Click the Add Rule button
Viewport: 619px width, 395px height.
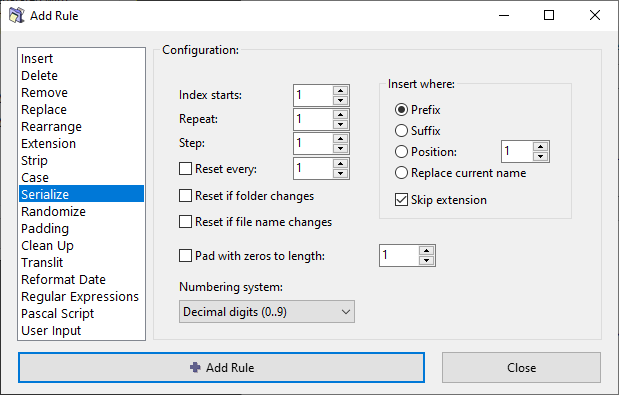(221, 367)
